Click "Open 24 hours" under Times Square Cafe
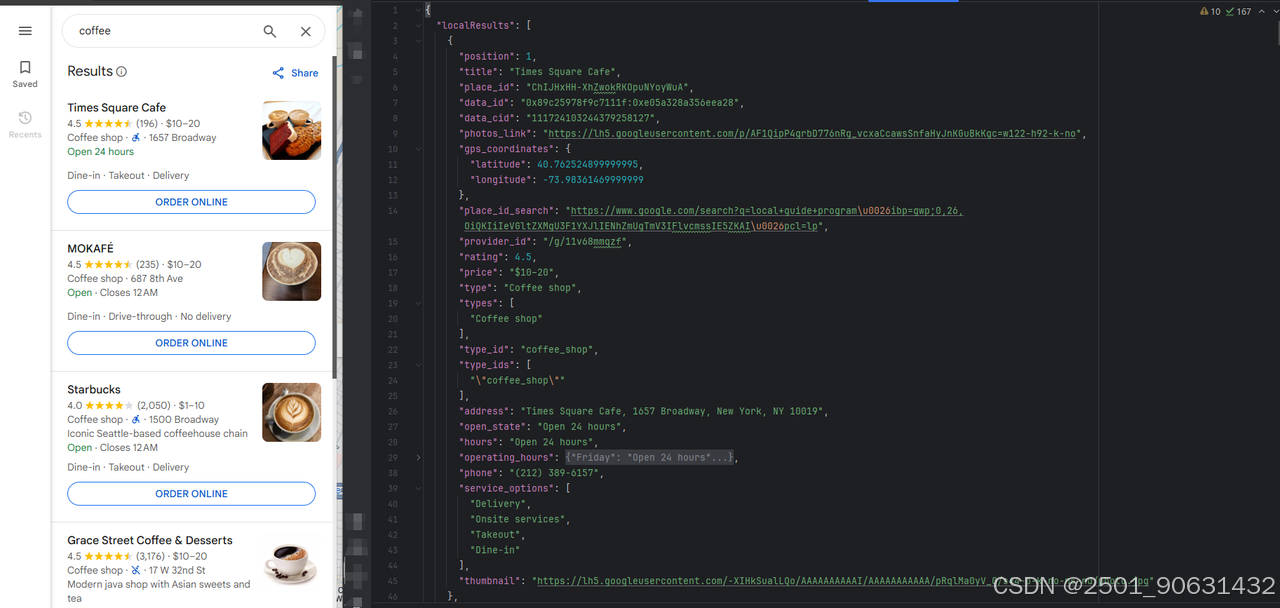1280x608 pixels. point(101,152)
